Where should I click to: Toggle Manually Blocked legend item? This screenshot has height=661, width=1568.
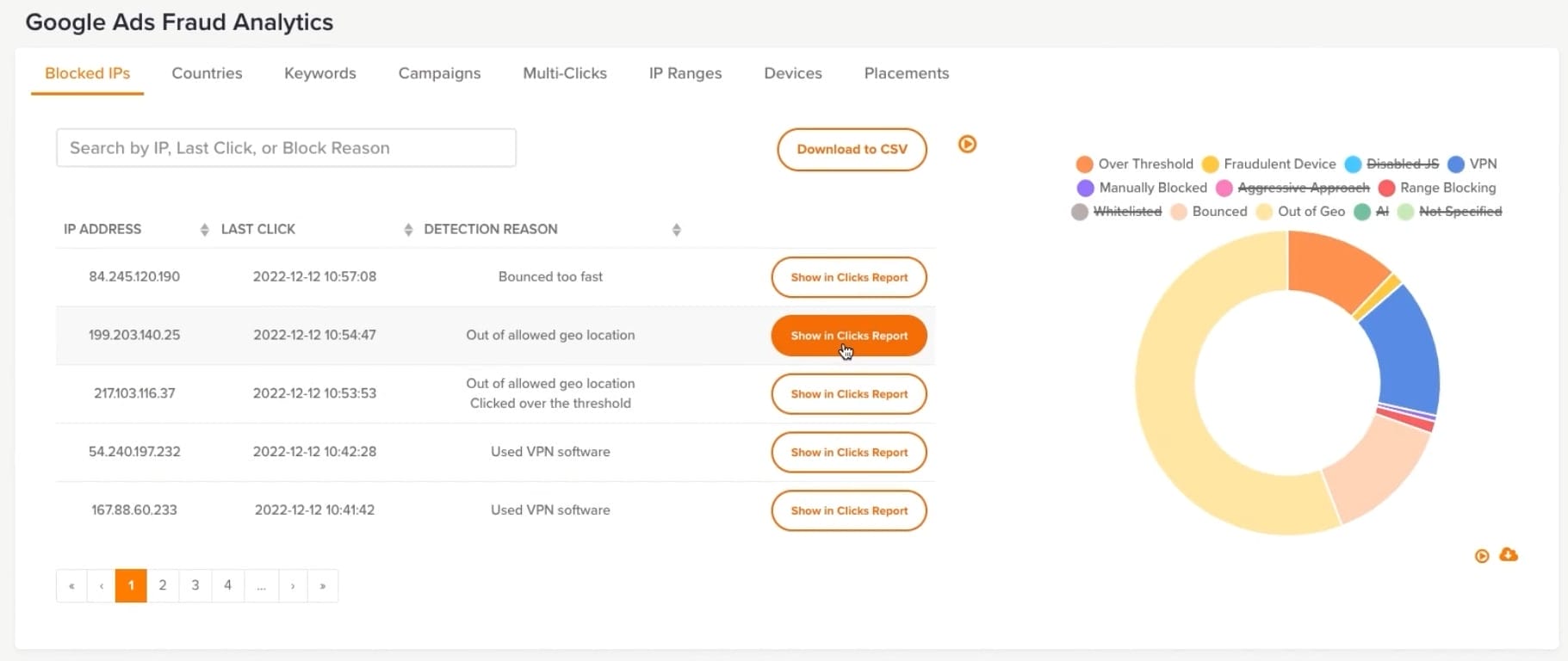(x=1142, y=188)
